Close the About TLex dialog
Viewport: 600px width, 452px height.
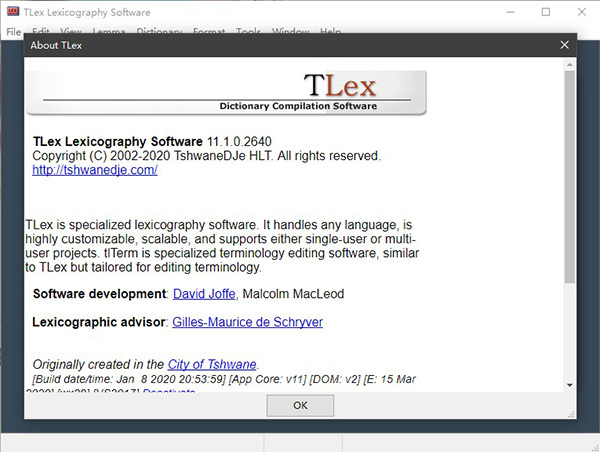click(x=564, y=45)
